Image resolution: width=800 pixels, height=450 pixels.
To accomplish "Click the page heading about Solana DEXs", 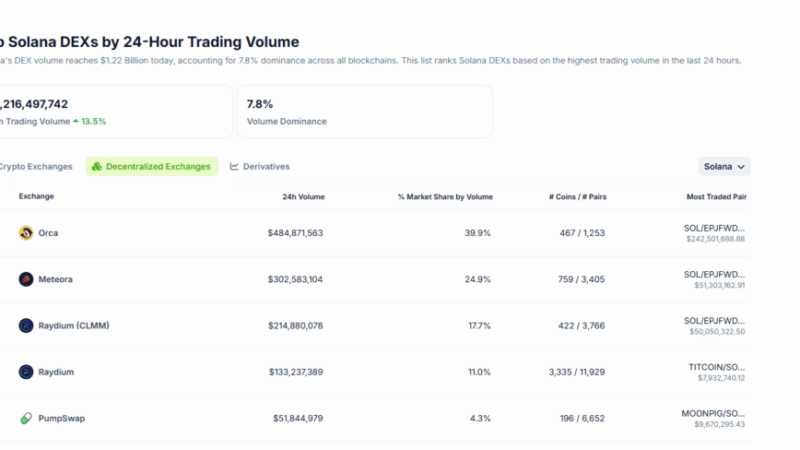I will coord(149,42).
